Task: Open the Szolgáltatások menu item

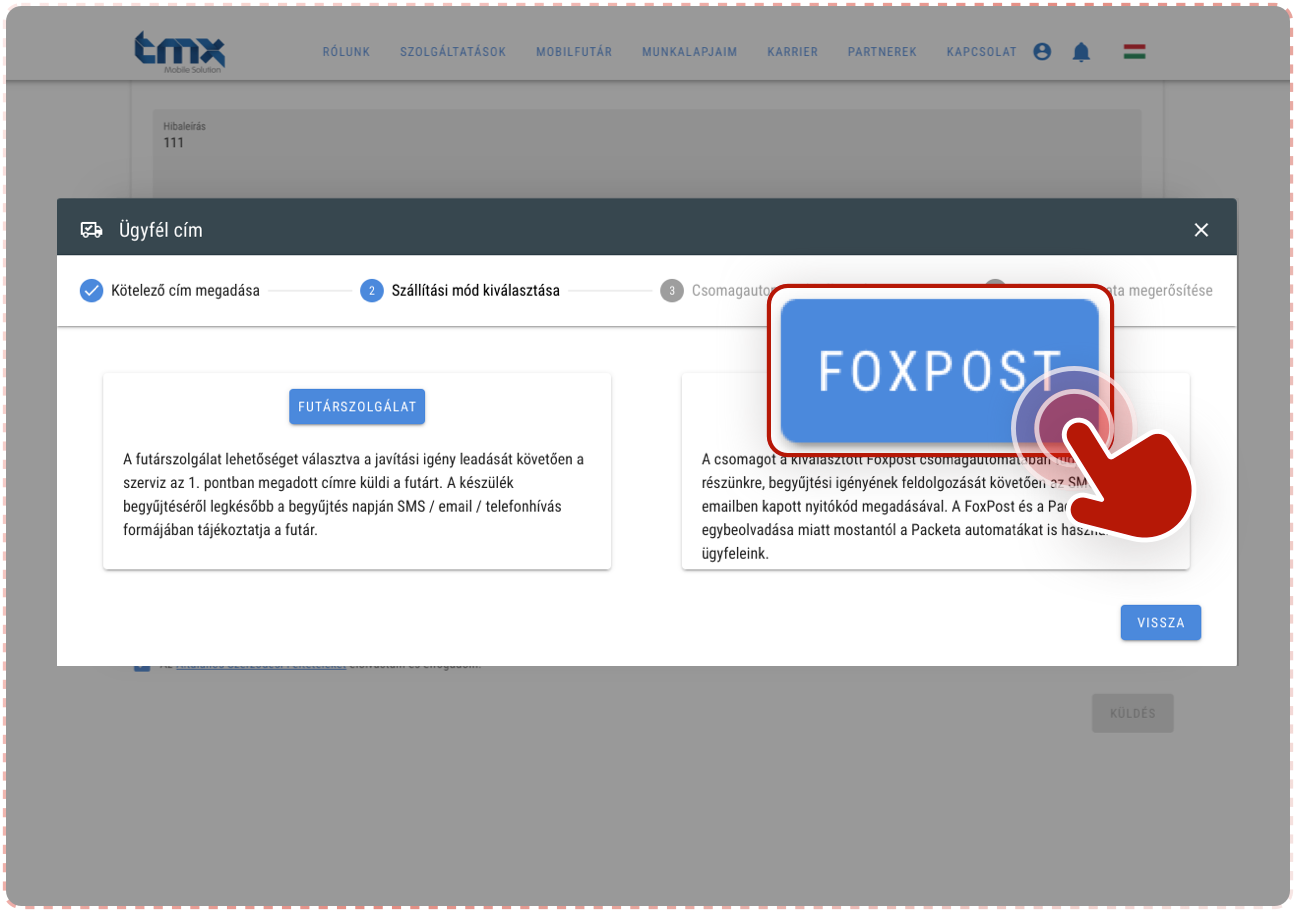Action: pos(453,52)
